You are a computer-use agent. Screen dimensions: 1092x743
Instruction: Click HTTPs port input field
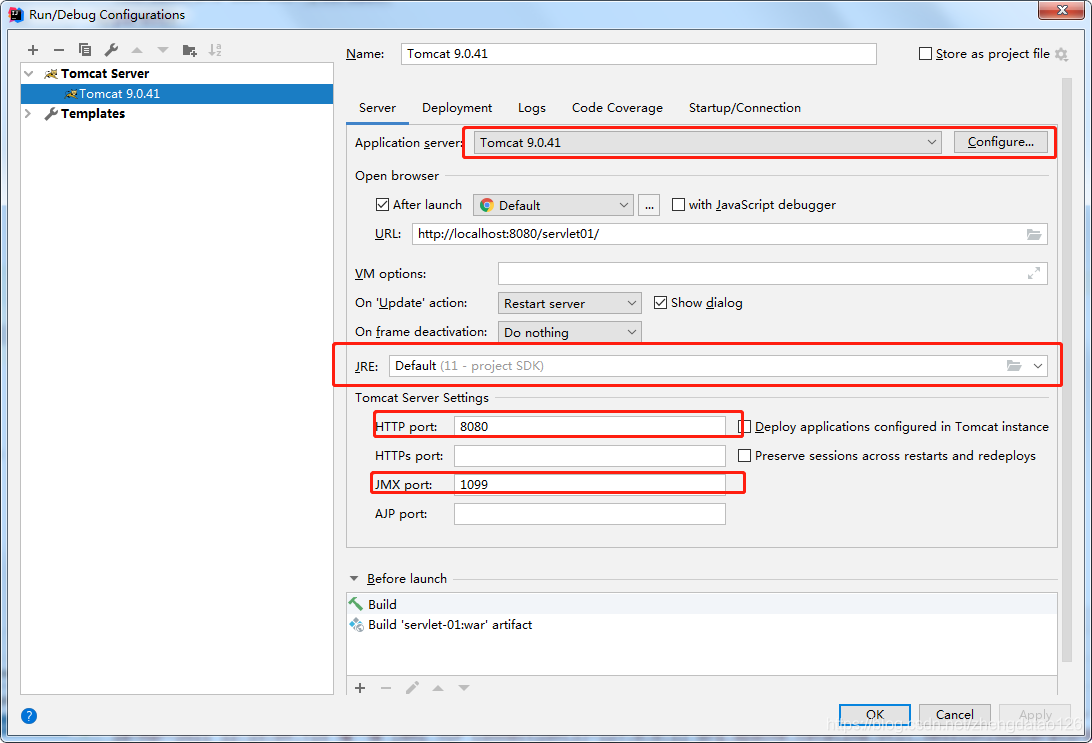590,456
